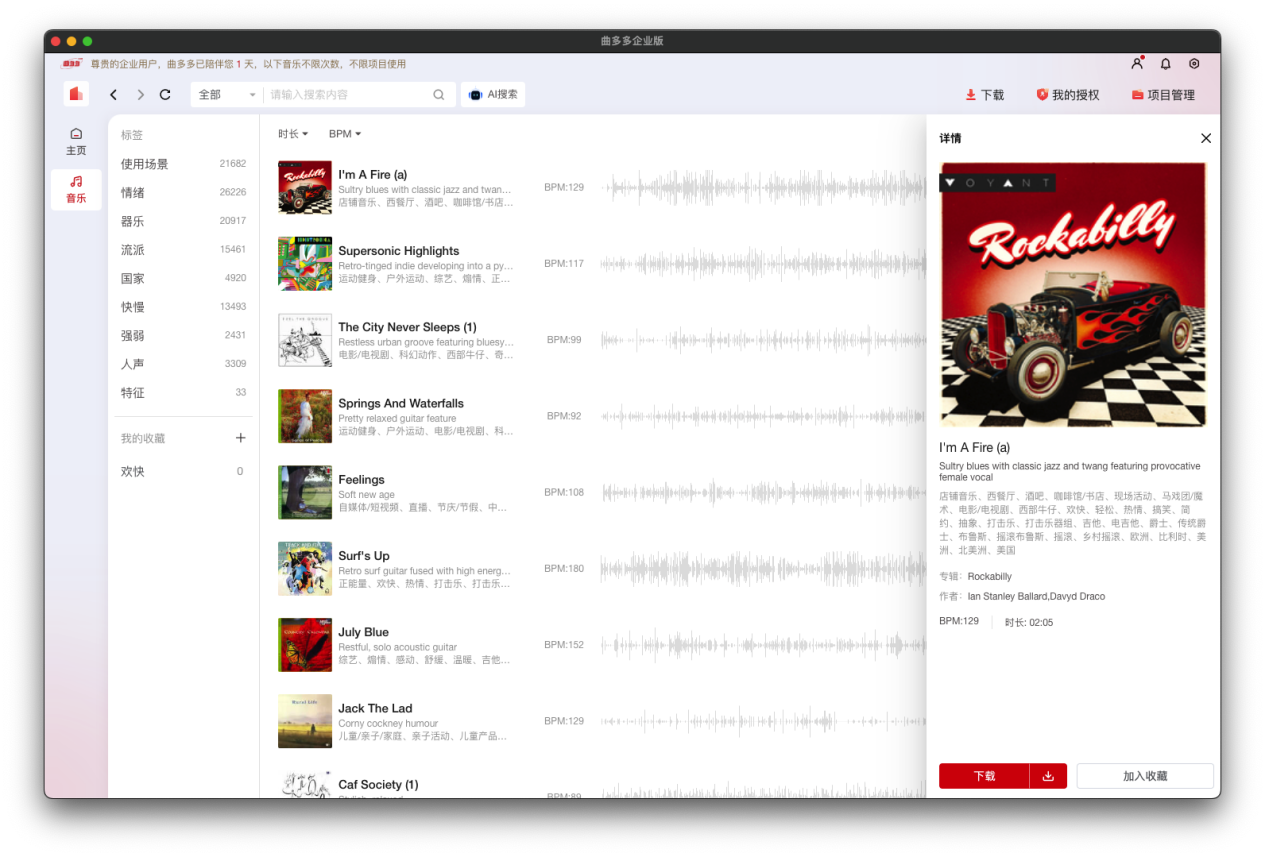The height and width of the screenshot is (857, 1265).
Task: Select track title July Blue
Action: 363,632
